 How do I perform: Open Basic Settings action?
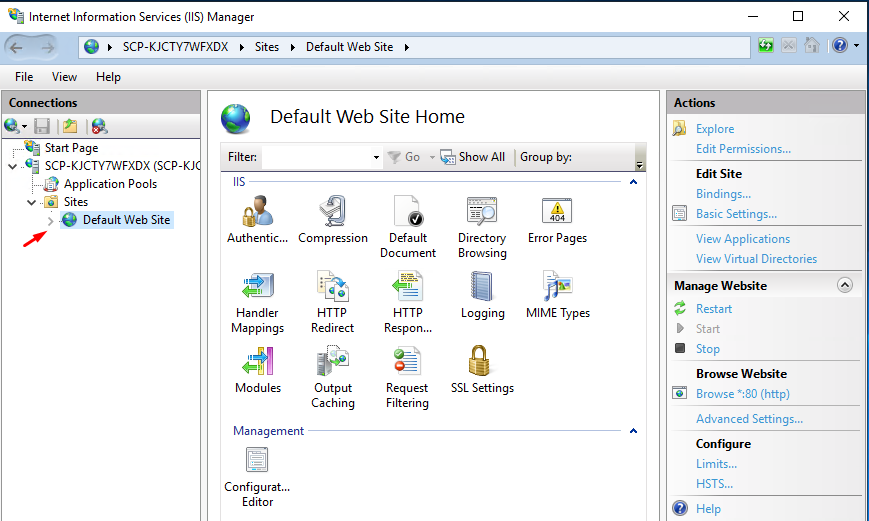point(736,214)
